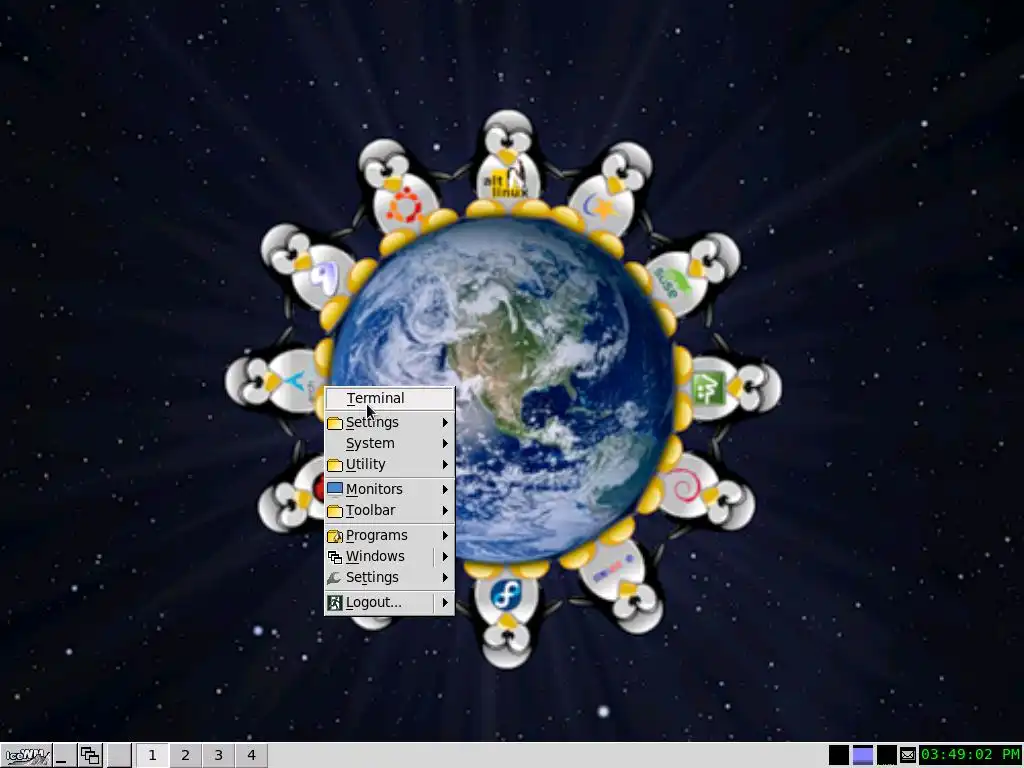1024x768 pixels.
Task: Switch to workspace 3
Action: click(x=218, y=756)
